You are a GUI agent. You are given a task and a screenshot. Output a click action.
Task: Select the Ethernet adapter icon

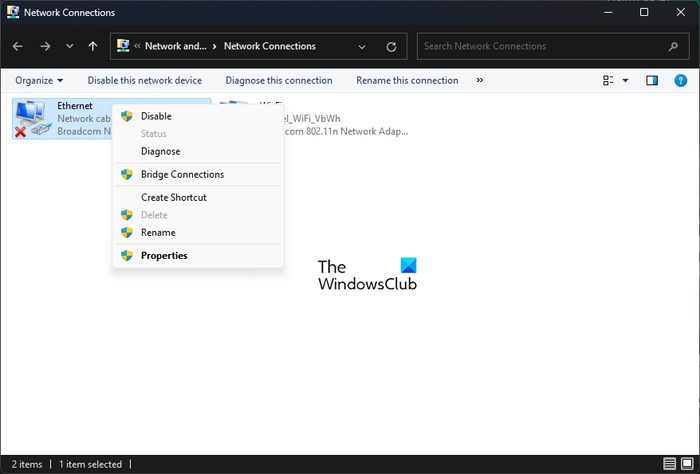(x=32, y=119)
